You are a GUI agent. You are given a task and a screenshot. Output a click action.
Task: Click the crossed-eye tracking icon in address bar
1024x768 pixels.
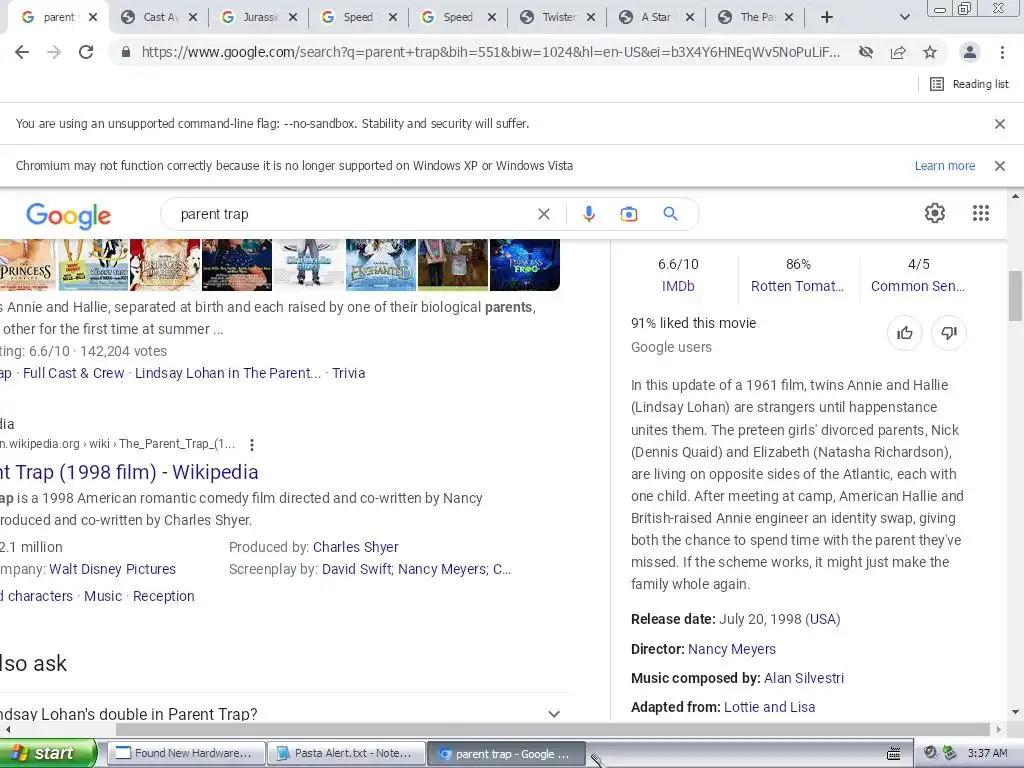866,52
